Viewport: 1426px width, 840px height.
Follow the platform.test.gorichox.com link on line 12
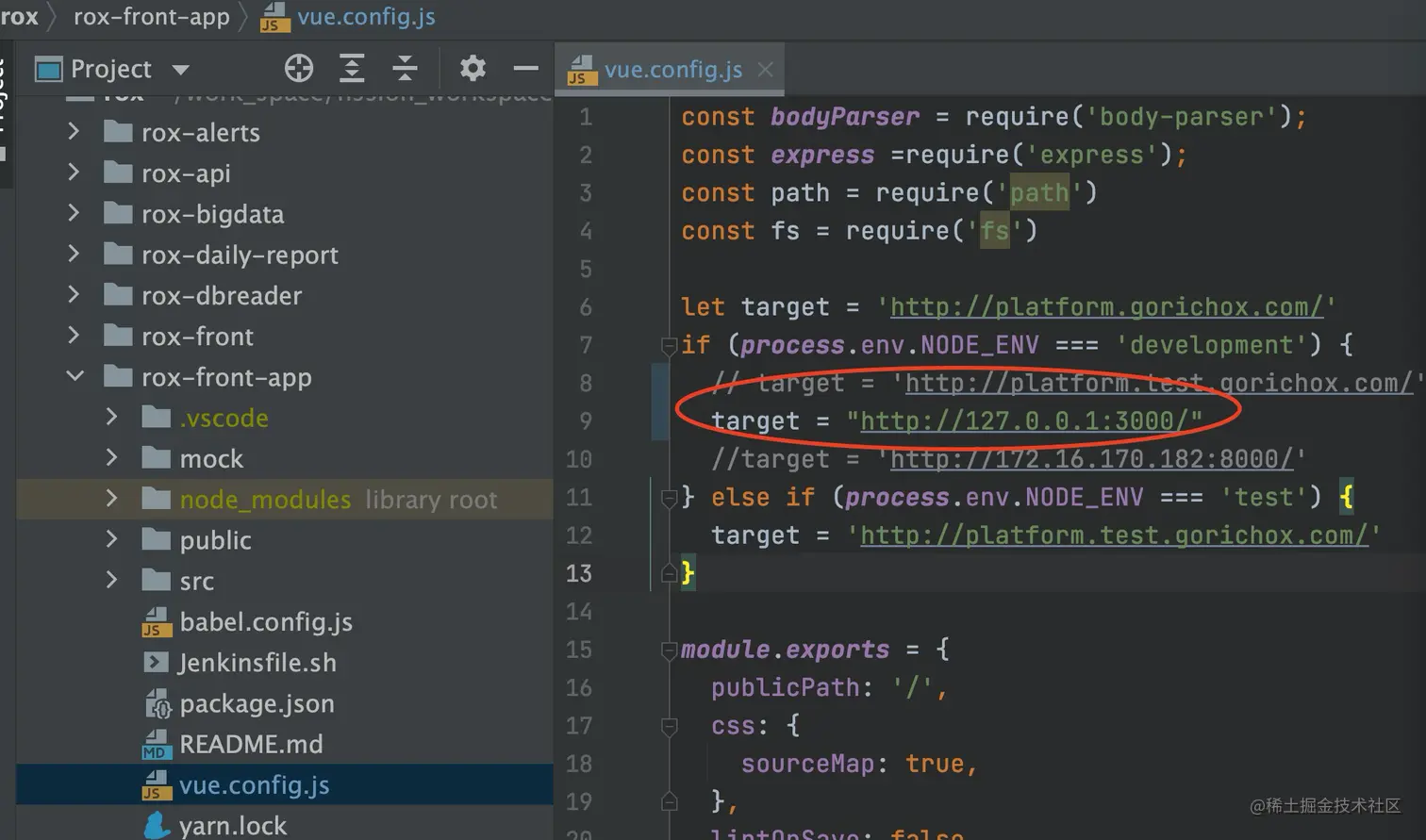[x=1114, y=535]
